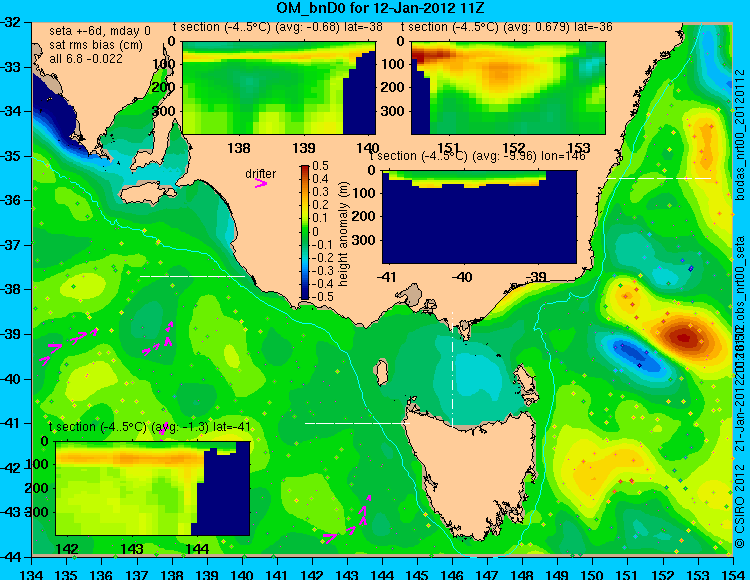Click the height anomaly color bar

click(305, 232)
